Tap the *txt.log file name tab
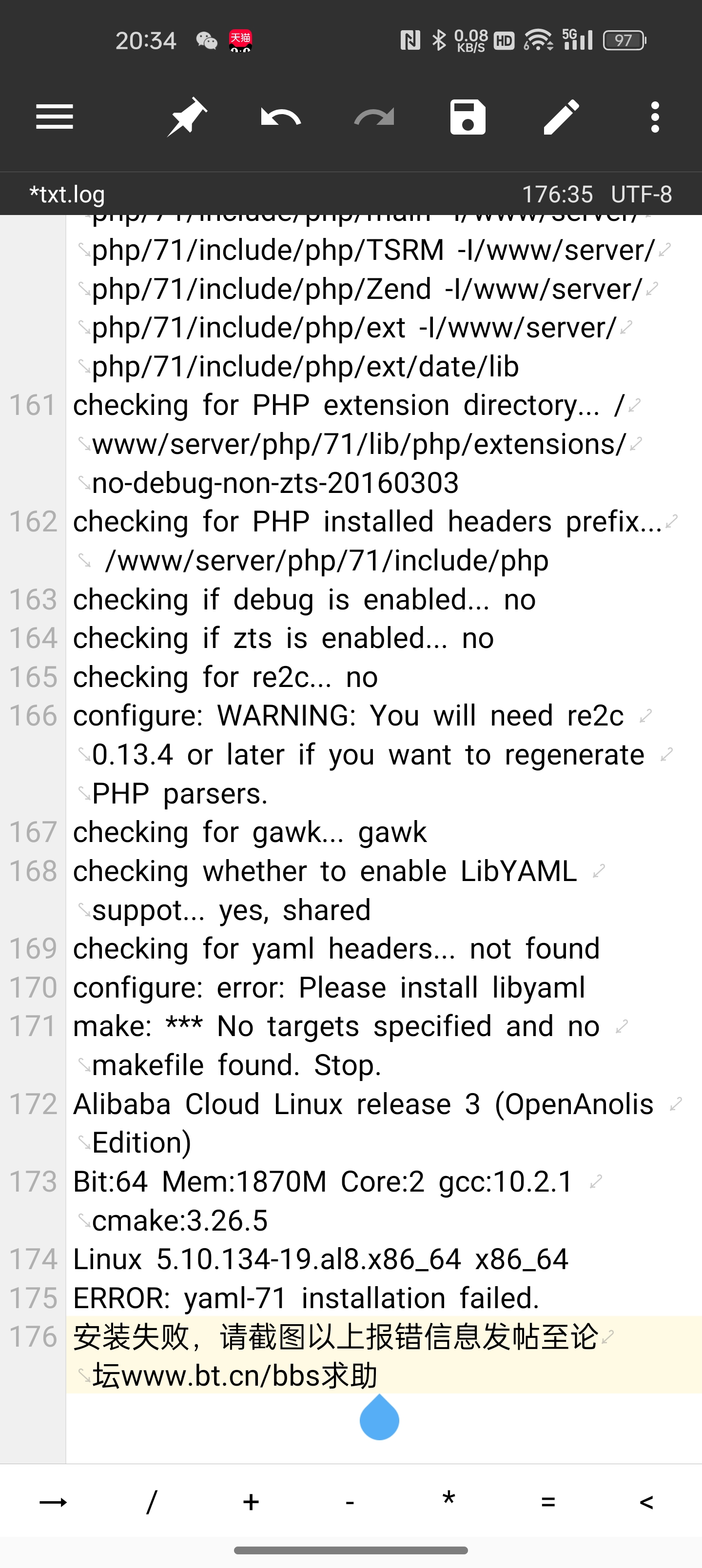Image resolution: width=702 pixels, height=1568 pixels. [67, 195]
